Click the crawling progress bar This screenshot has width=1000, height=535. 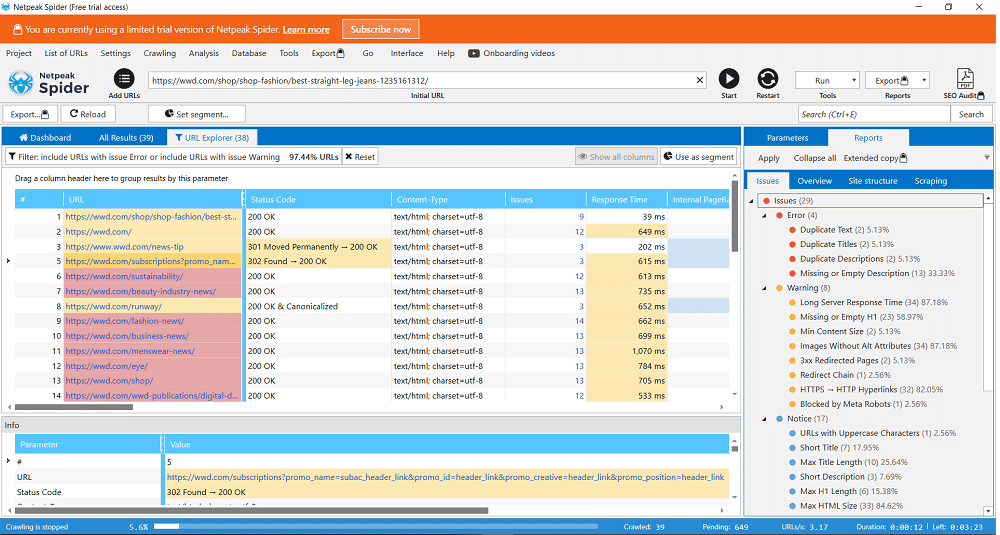pos(375,527)
